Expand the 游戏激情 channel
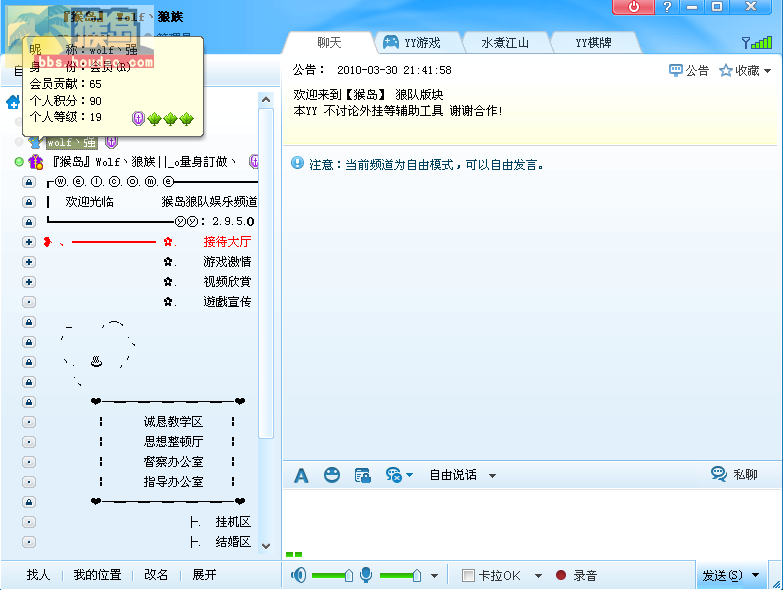 [29, 262]
